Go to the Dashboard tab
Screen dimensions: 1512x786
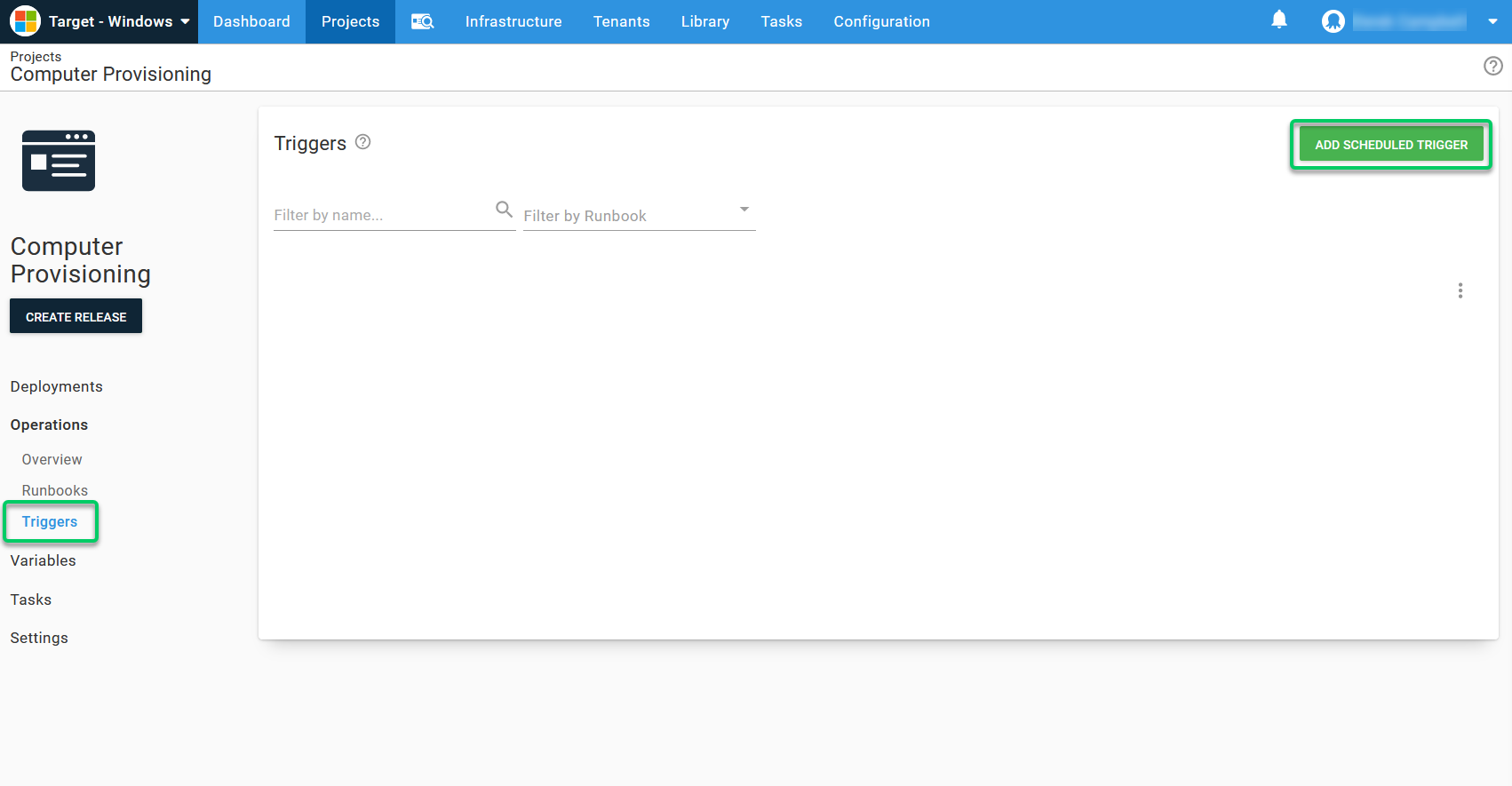pyautogui.click(x=251, y=21)
